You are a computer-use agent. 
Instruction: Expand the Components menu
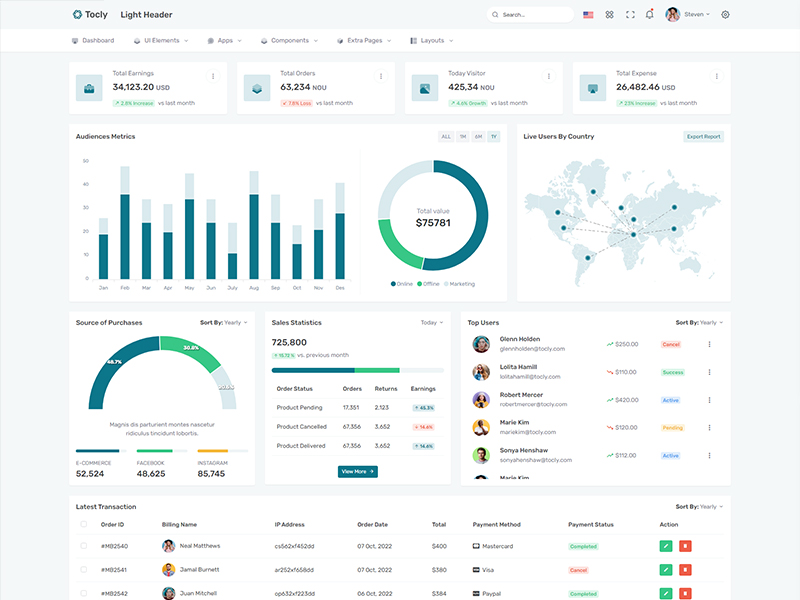point(289,40)
